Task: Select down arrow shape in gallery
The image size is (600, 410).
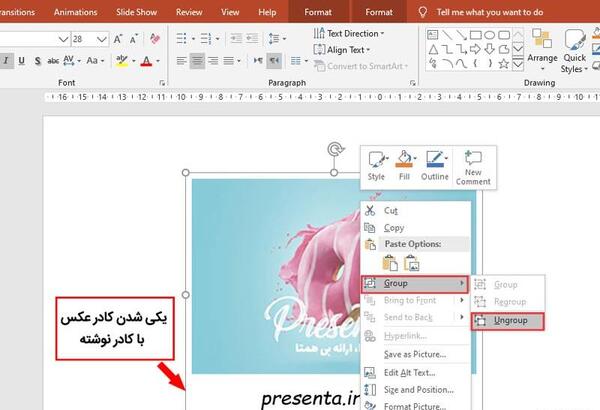Action: [489, 49]
